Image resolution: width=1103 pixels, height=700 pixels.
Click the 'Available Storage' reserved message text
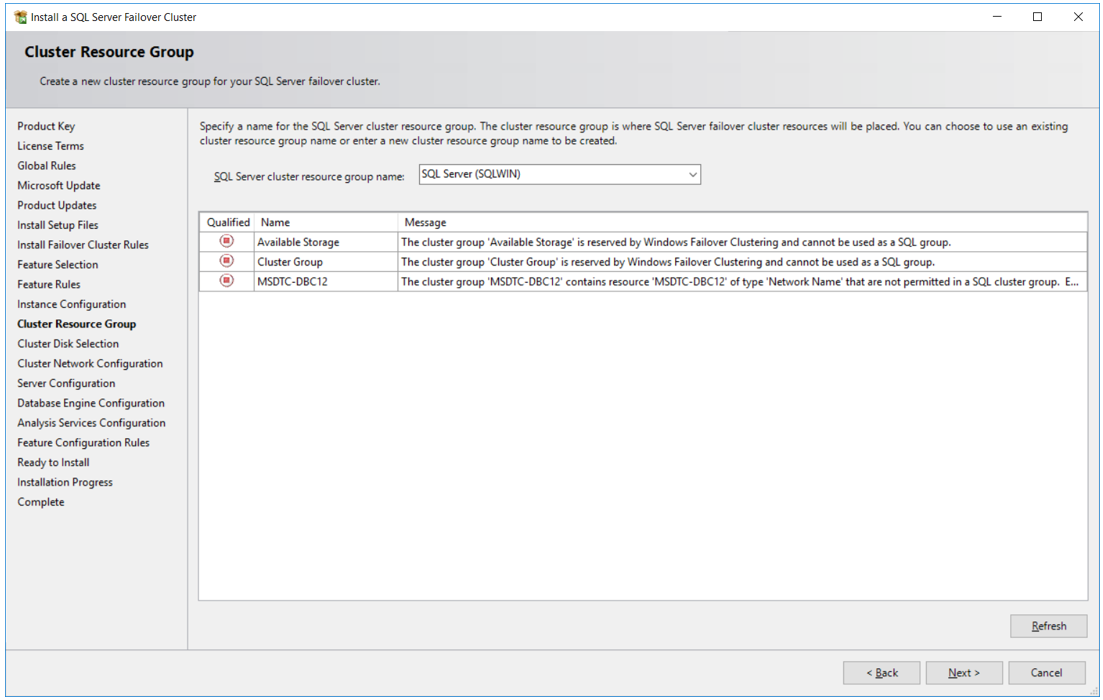coord(676,242)
